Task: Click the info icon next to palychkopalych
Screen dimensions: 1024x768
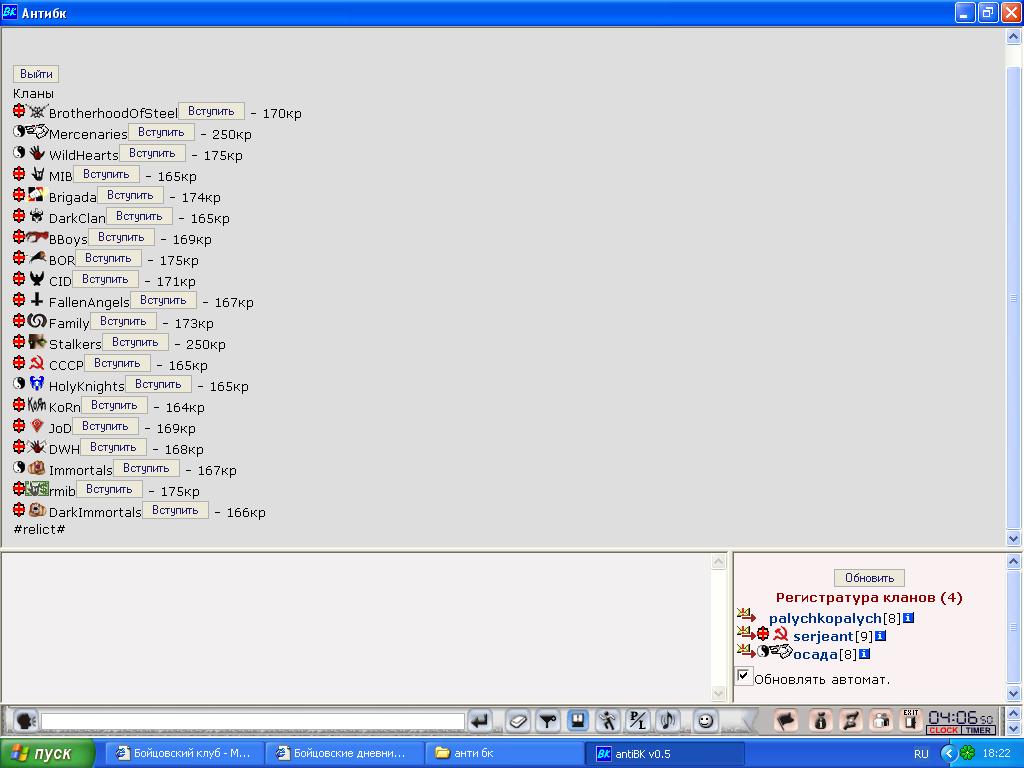Action: (908, 618)
